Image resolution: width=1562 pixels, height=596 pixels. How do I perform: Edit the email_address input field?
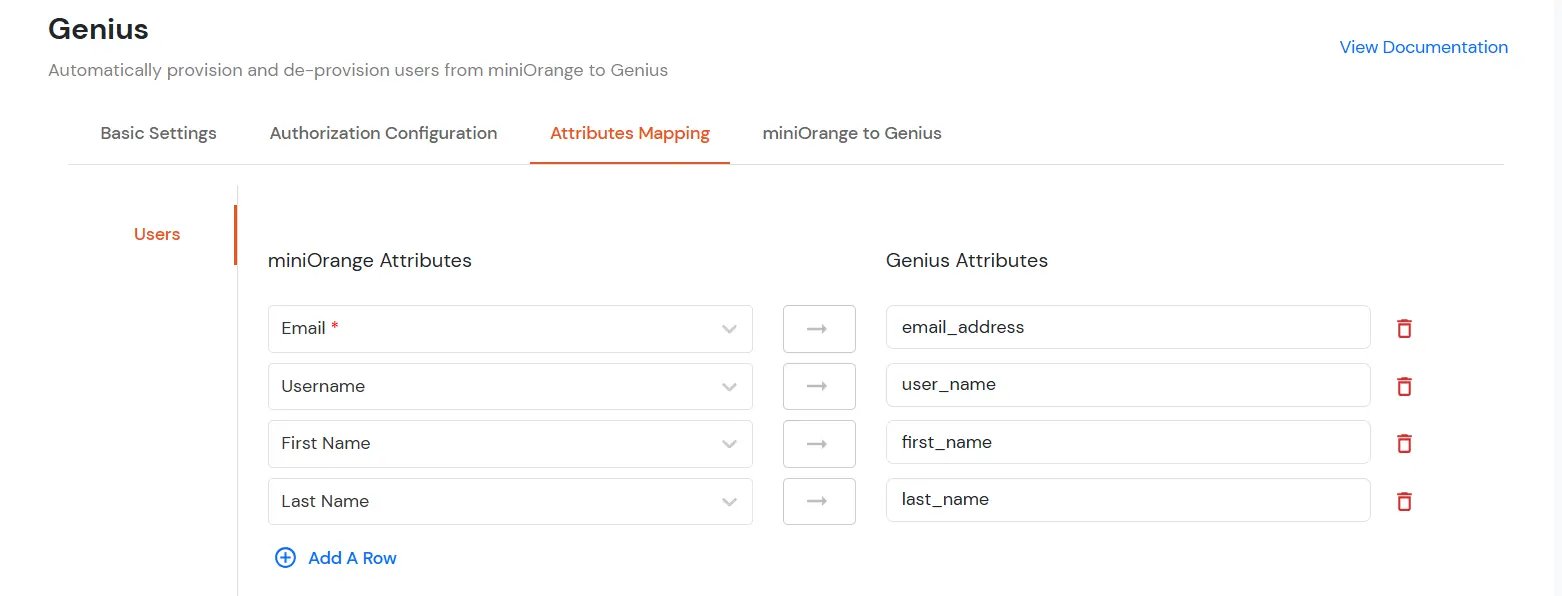tap(1128, 327)
